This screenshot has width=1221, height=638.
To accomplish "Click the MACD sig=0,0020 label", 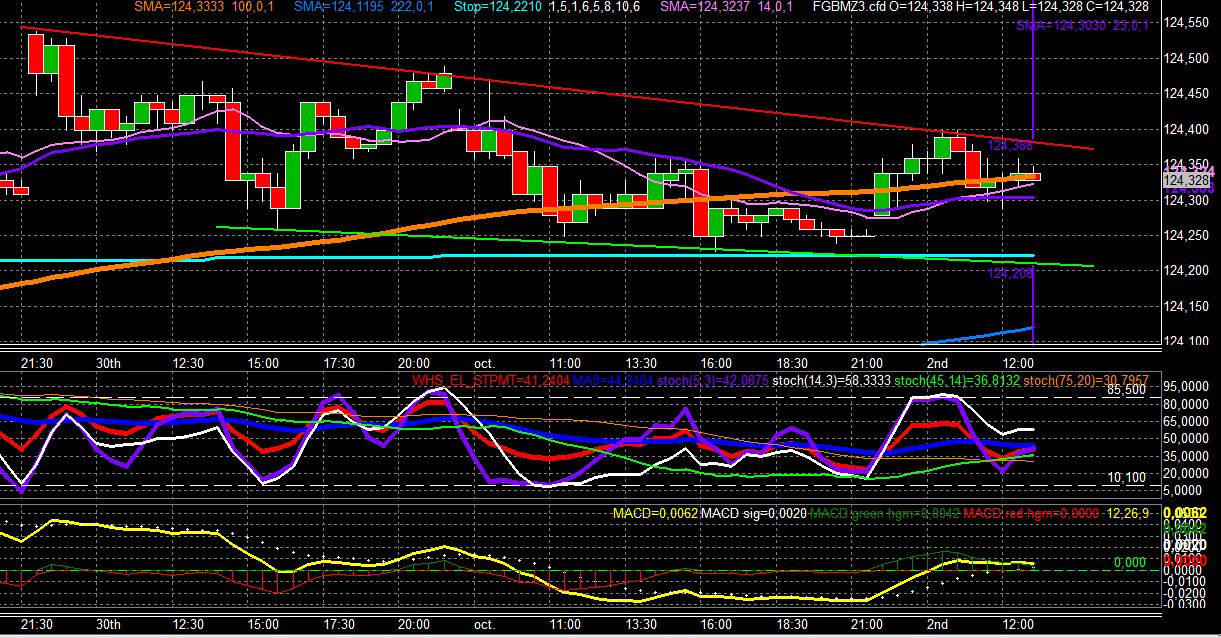I will point(753,513).
